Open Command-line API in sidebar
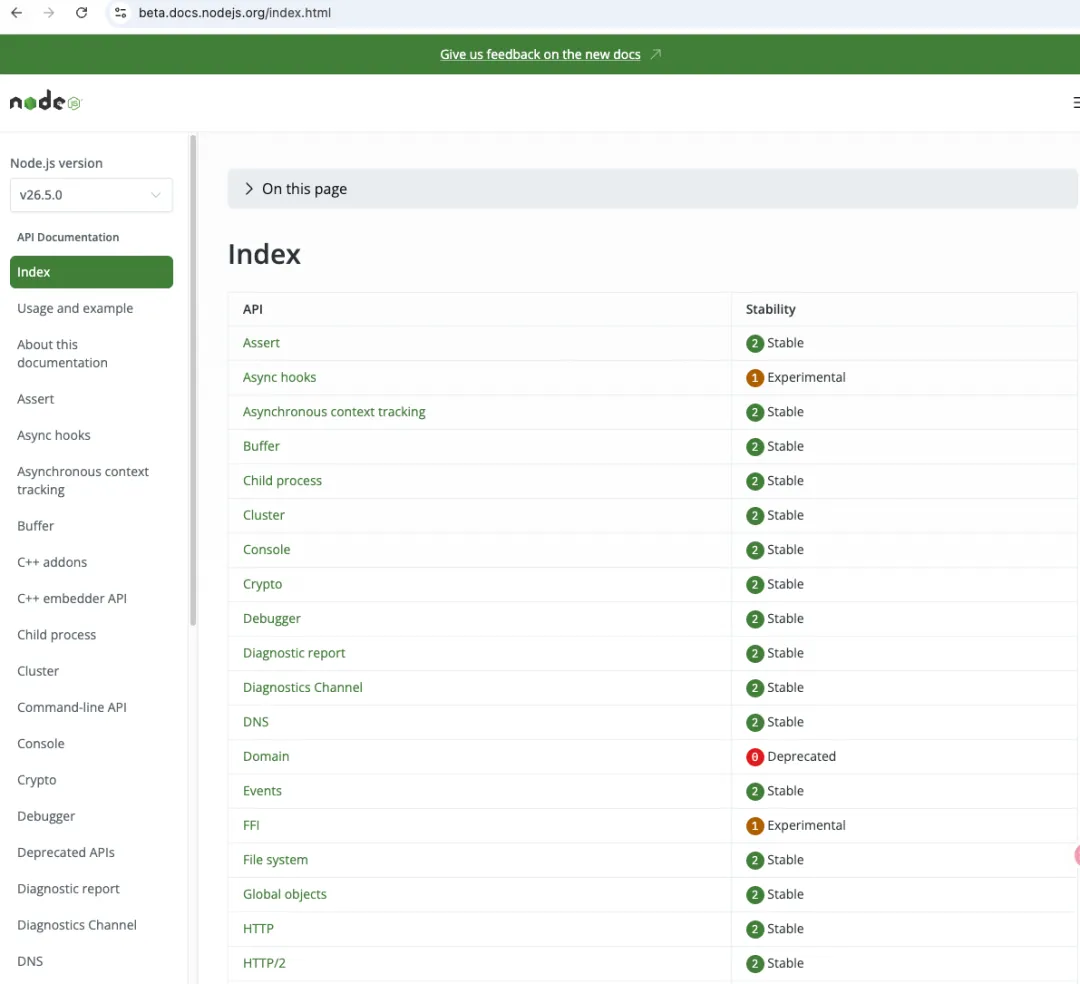 click(x=72, y=707)
